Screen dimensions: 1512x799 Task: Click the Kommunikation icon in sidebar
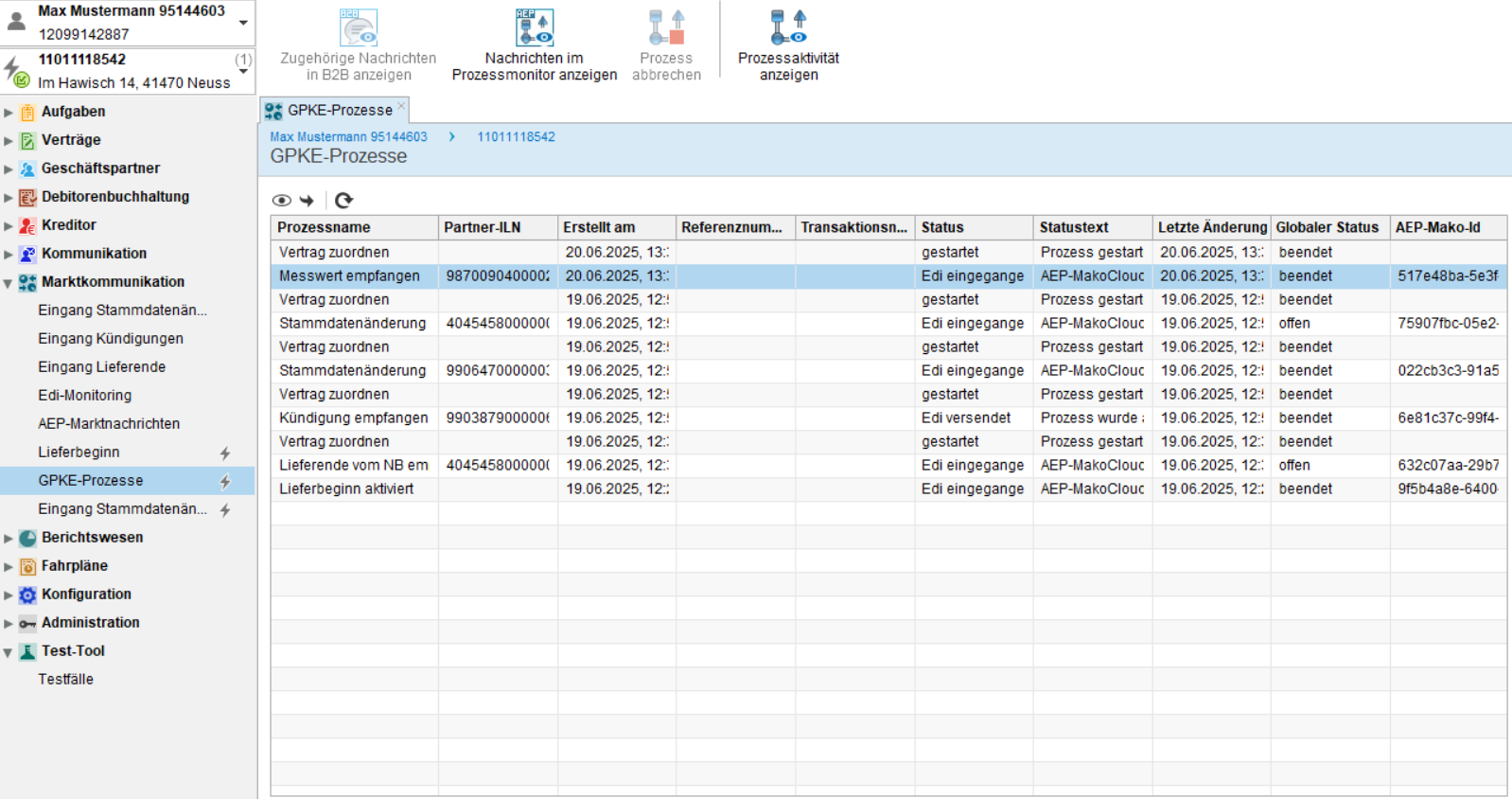click(x=27, y=254)
